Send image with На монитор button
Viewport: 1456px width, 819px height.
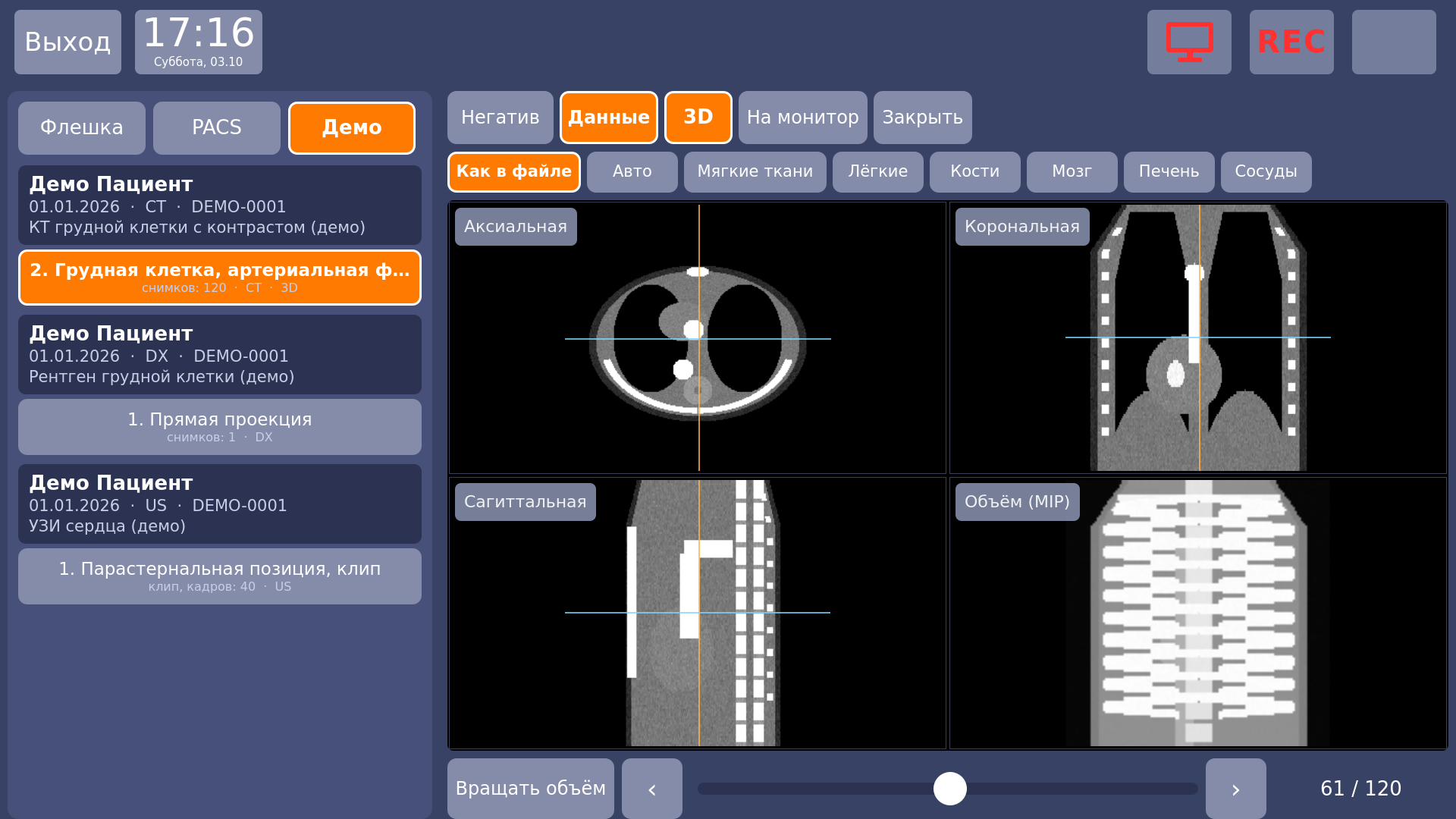click(x=803, y=118)
